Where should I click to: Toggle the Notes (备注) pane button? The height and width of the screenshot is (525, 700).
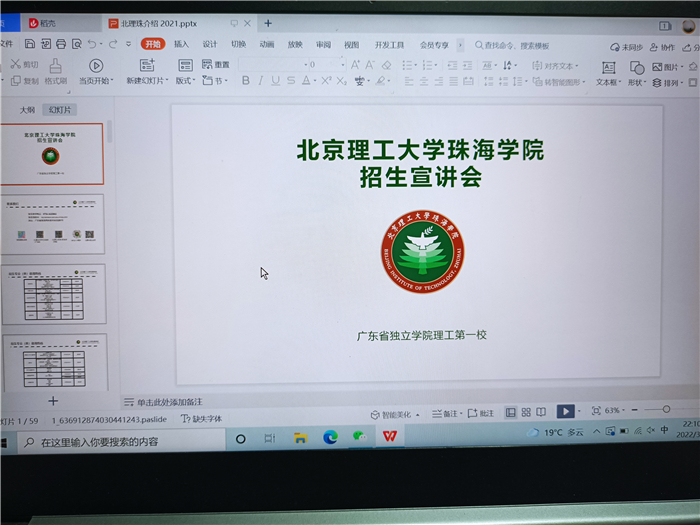[x=447, y=414]
